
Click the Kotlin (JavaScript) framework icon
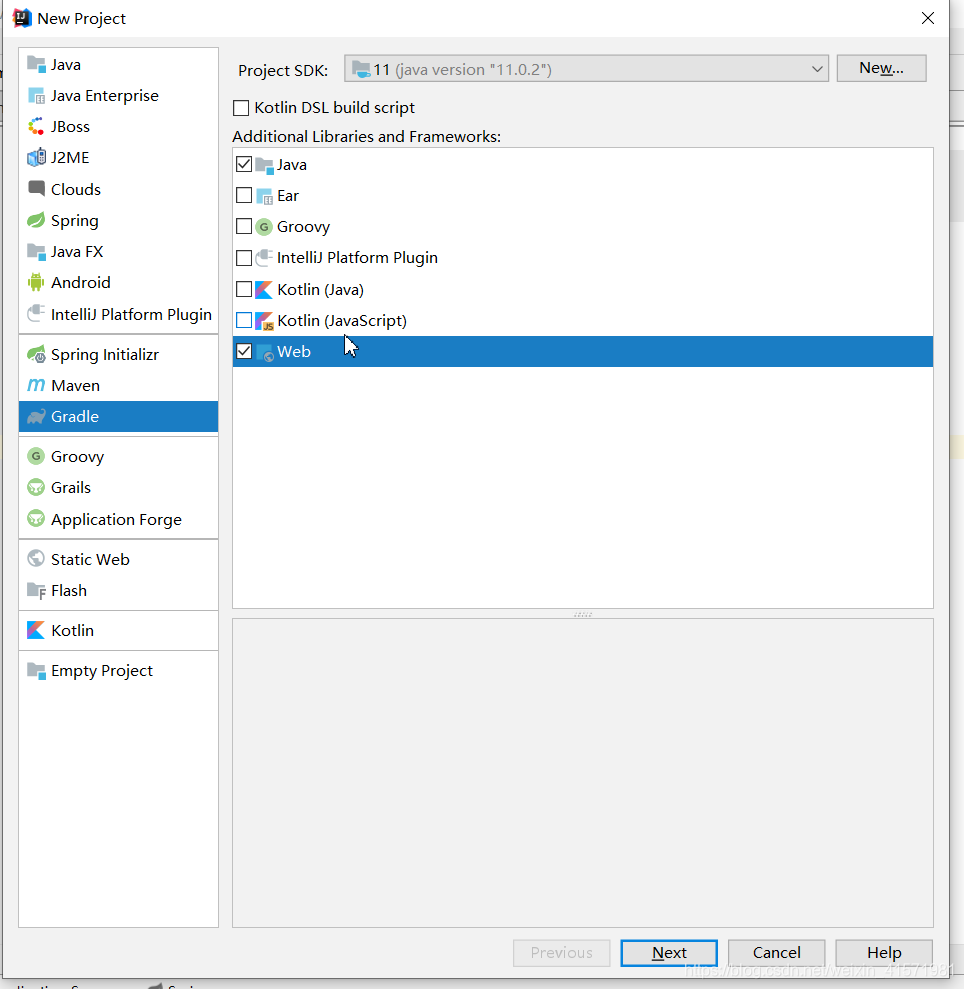[264, 321]
